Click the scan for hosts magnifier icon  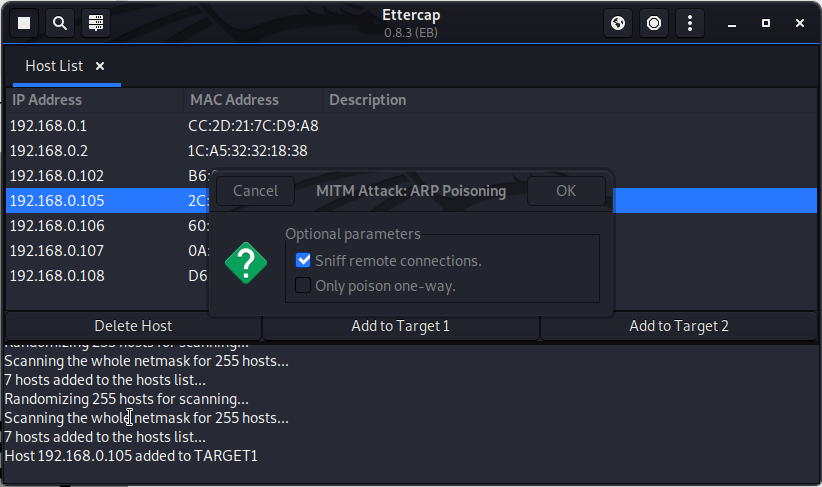tap(60, 23)
